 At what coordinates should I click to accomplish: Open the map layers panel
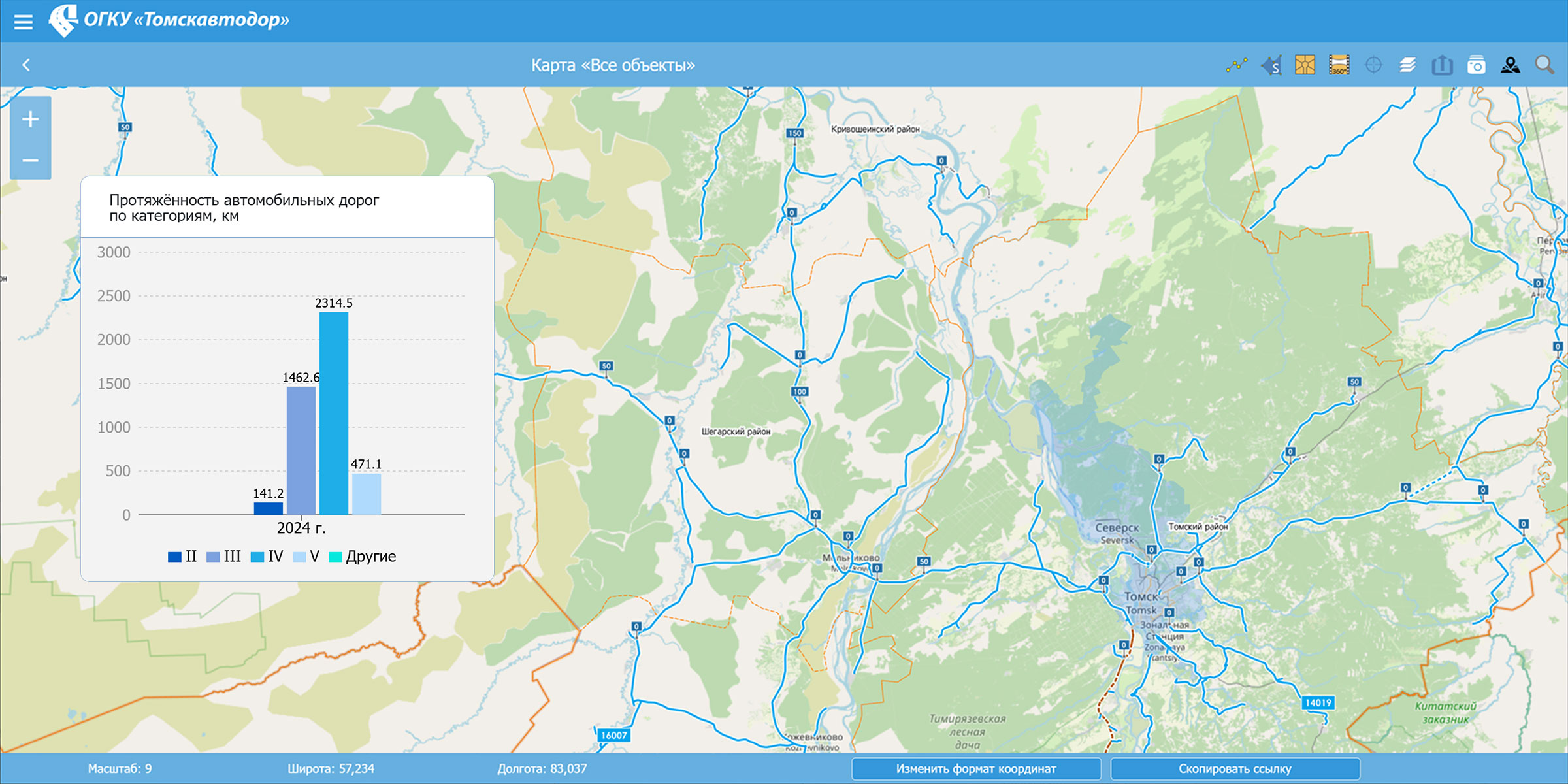coord(1407,65)
